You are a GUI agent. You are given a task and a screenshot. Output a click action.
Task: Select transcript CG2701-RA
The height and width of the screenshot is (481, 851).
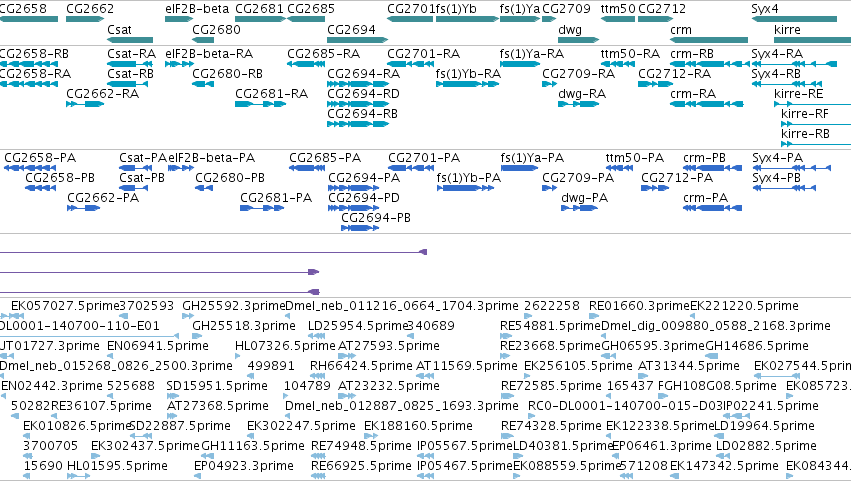410,64
